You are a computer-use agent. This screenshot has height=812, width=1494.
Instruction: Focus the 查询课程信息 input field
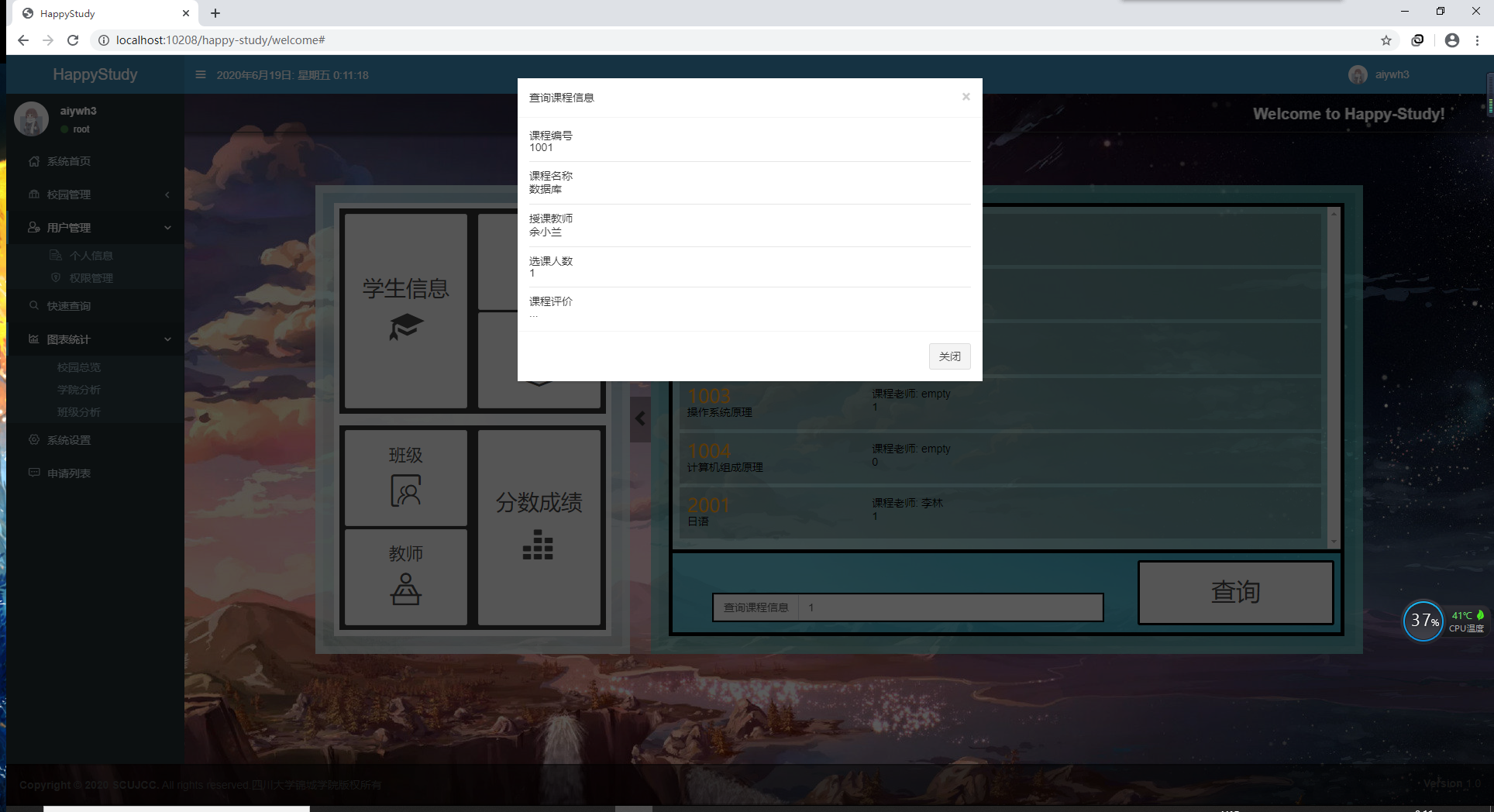951,607
